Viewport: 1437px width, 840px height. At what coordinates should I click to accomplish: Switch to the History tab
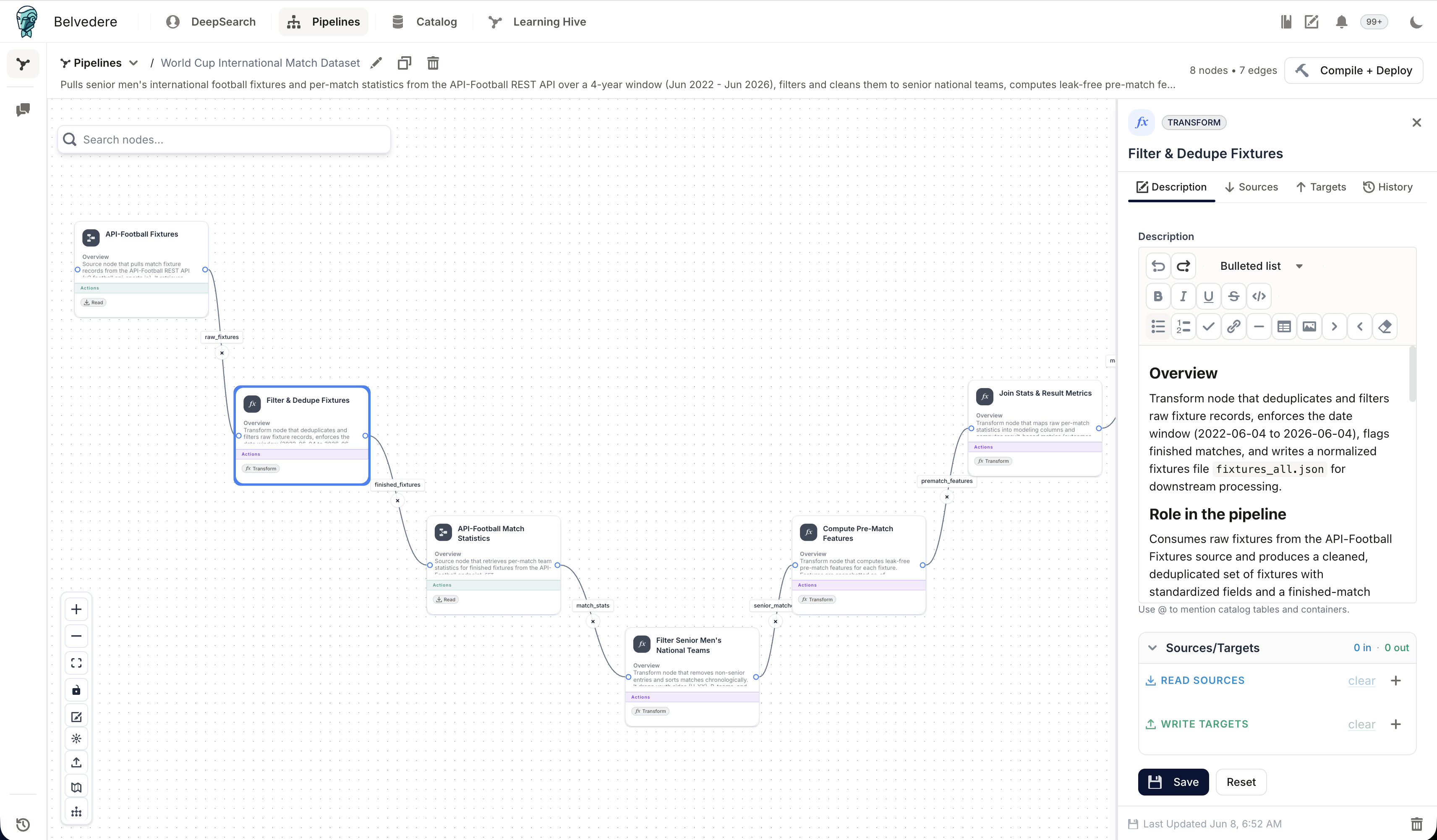tap(1388, 187)
